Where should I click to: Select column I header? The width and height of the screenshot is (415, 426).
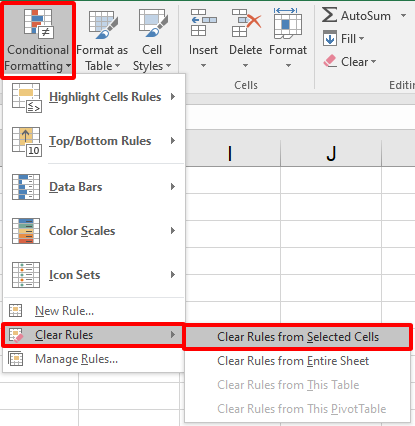point(233,153)
